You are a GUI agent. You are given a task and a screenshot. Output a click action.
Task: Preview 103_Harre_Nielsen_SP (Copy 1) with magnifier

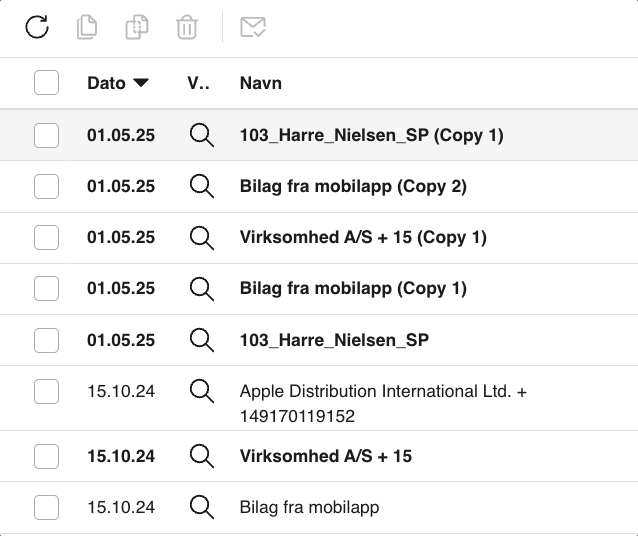pos(202,135)
